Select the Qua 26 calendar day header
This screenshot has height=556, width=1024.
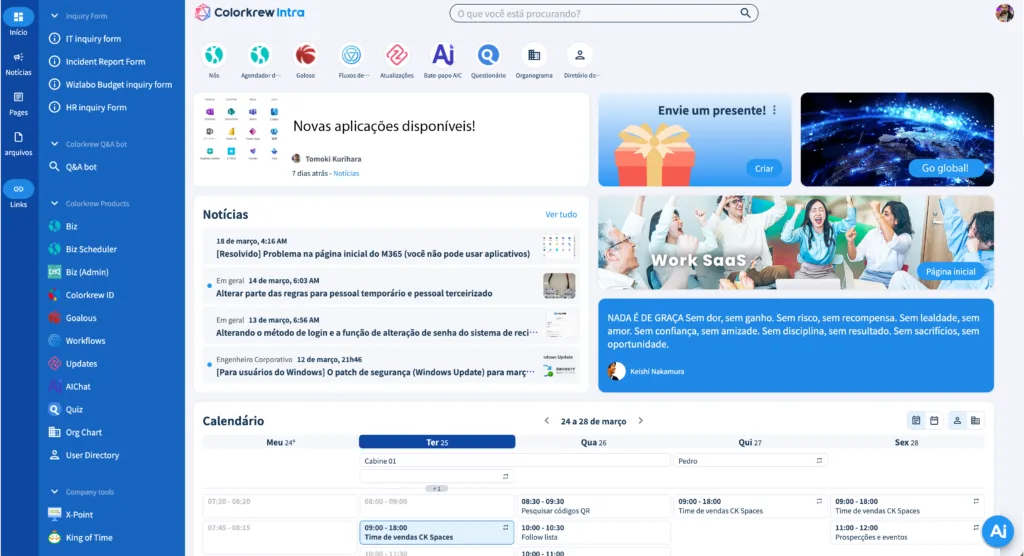point(593,442)
